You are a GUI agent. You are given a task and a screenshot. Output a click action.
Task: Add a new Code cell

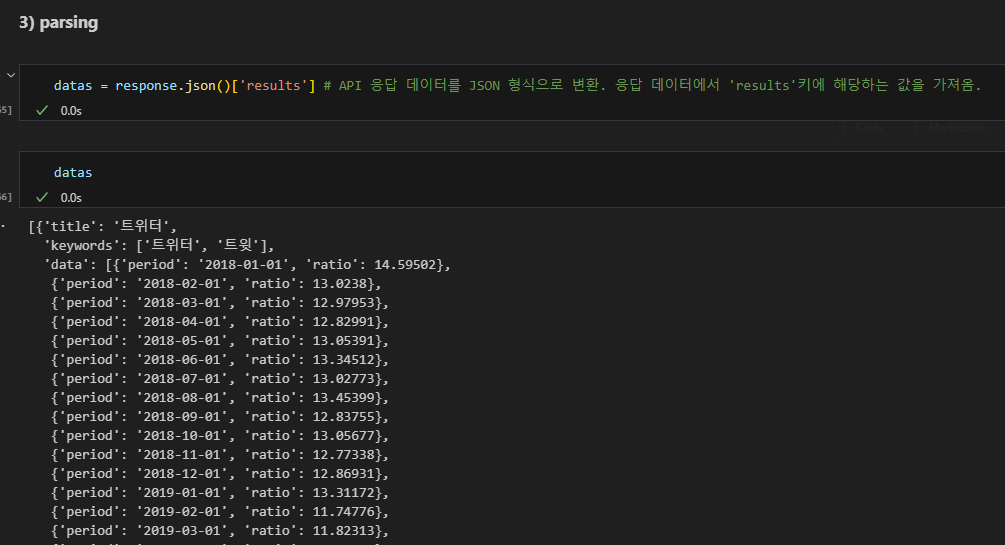(861, 128)
